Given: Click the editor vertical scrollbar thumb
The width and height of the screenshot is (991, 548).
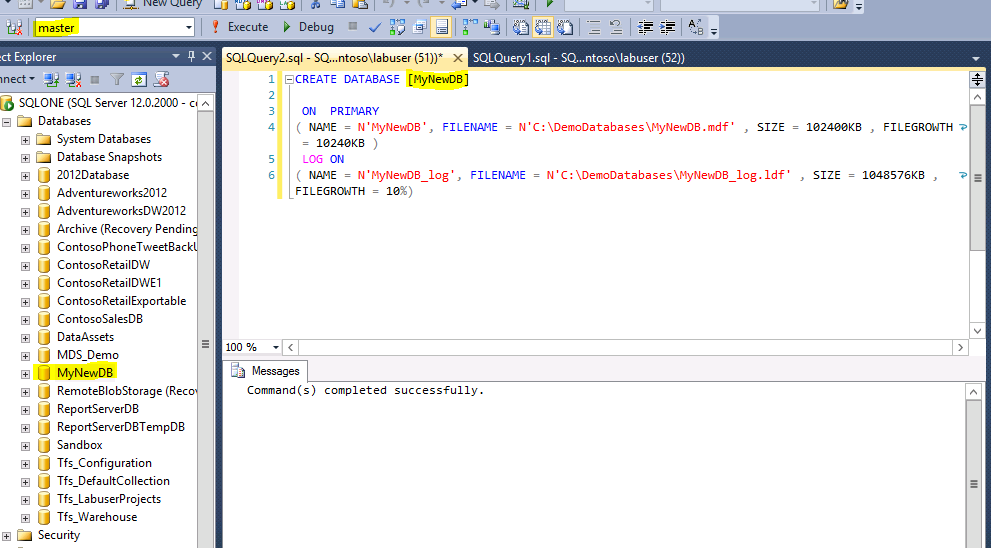Looking at the screenshot, I should click(977, 178).
